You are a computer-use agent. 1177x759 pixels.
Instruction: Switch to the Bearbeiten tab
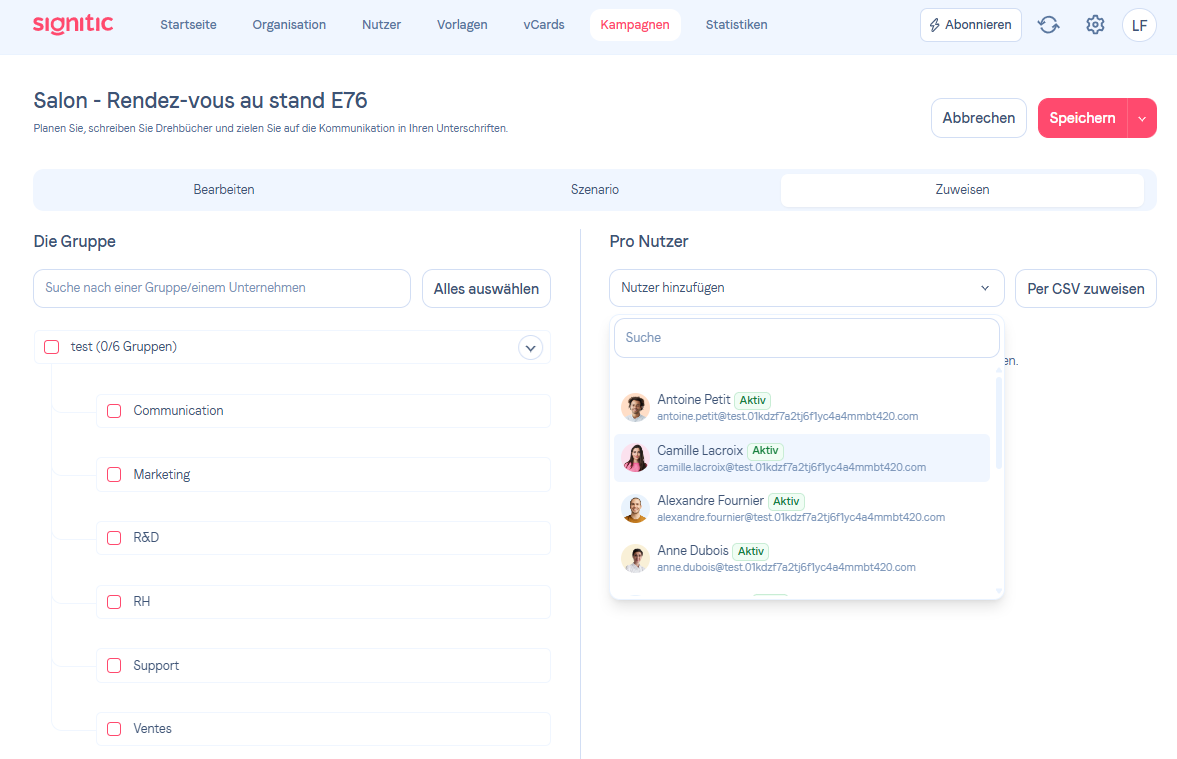(224, 190)
